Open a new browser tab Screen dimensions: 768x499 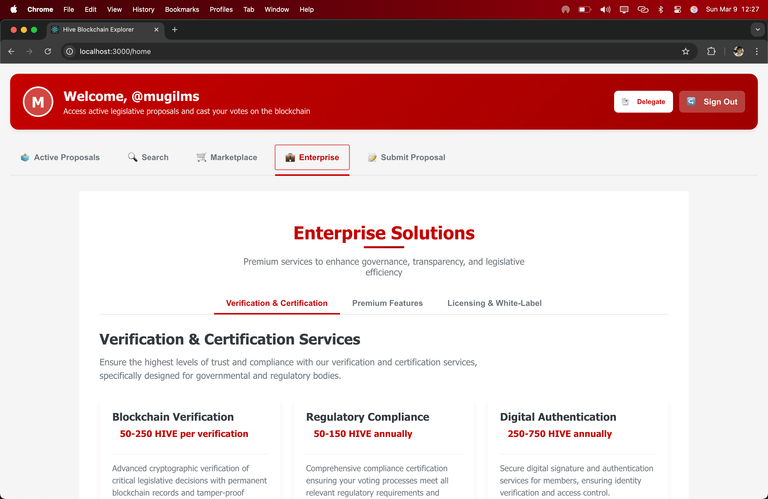point(174,29)
